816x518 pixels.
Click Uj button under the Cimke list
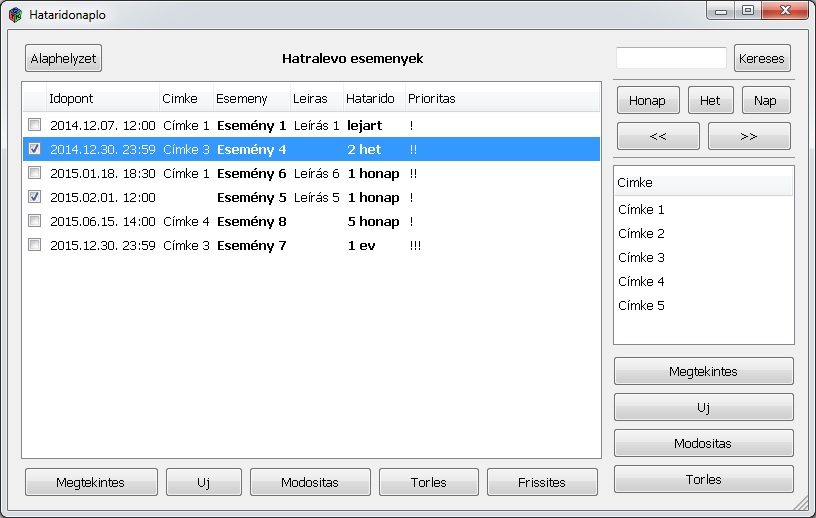[x=703, y=407]
